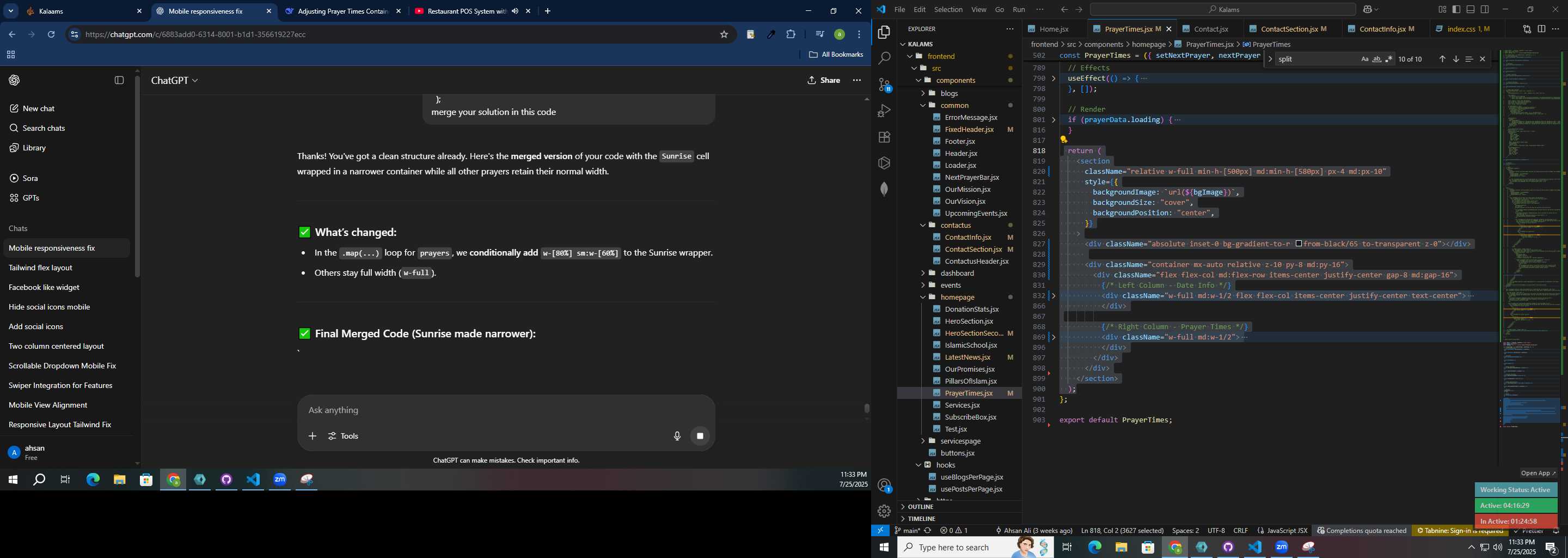1568x558 pixels.
Task: Click ChatGPT voice microphone icon
Action: pos(677,436)
